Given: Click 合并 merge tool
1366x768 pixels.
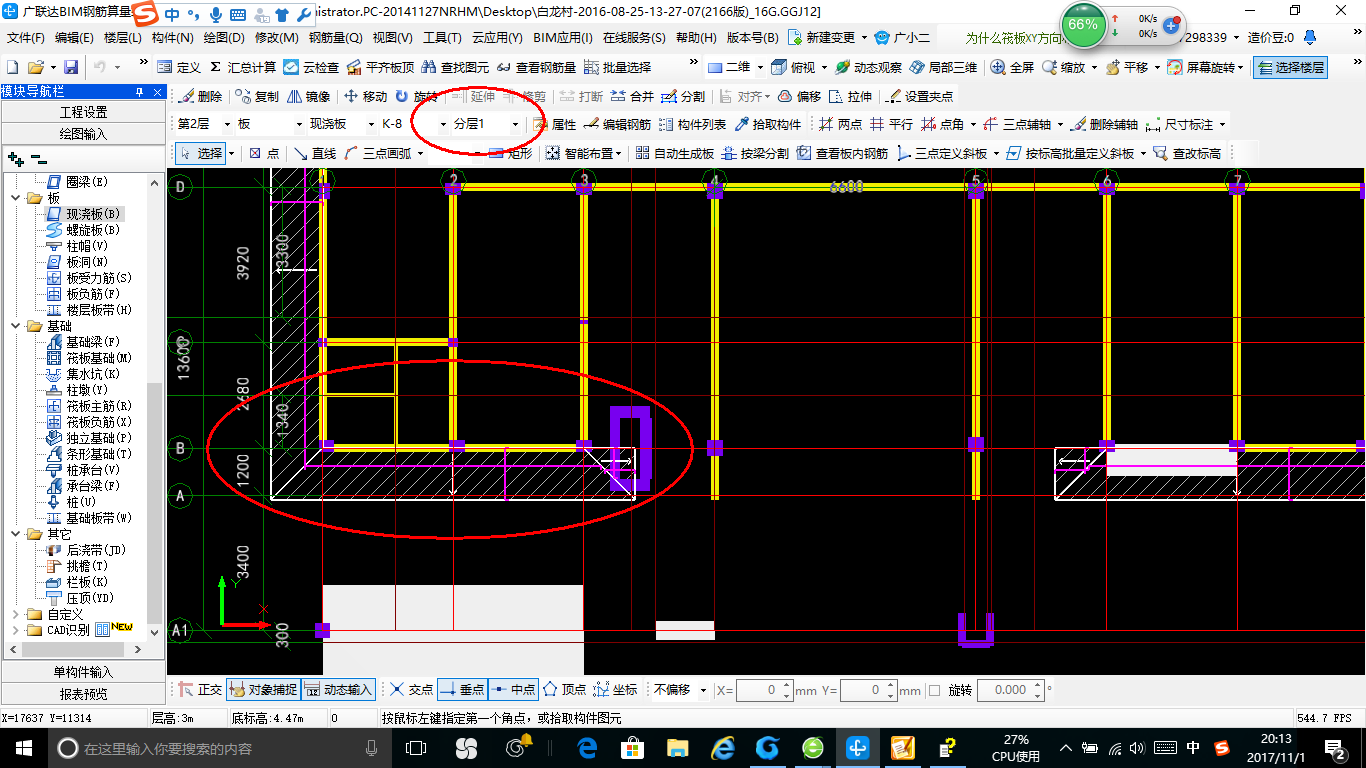Looking at the screenshot, I should (632, 96).
